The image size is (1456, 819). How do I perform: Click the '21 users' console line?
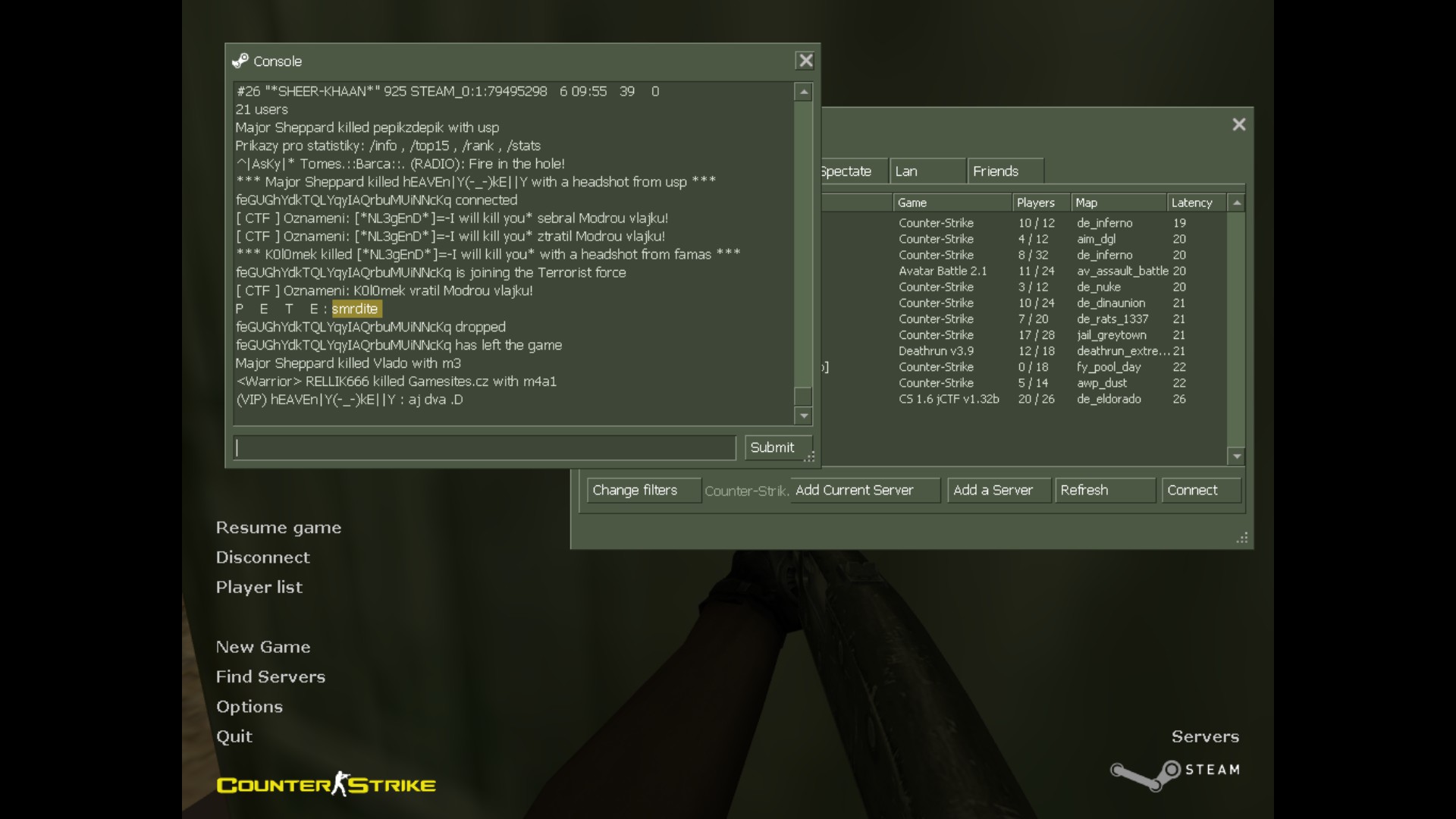tap(262, 109)
